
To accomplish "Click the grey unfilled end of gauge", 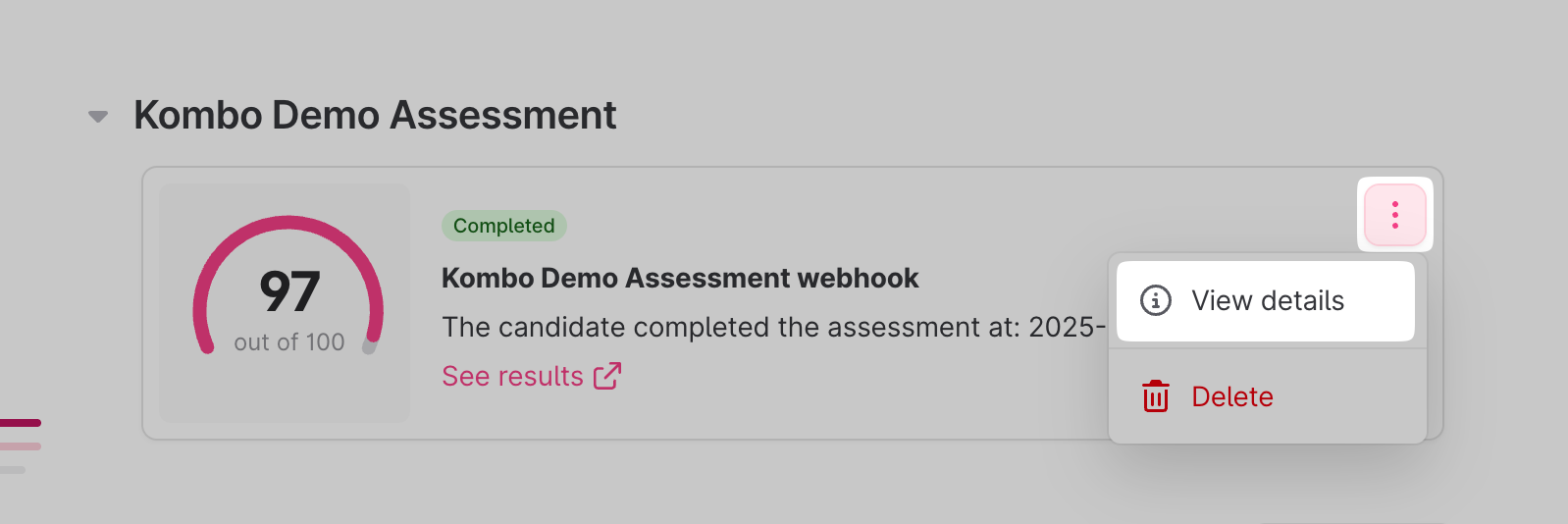I will coord(370,345).
